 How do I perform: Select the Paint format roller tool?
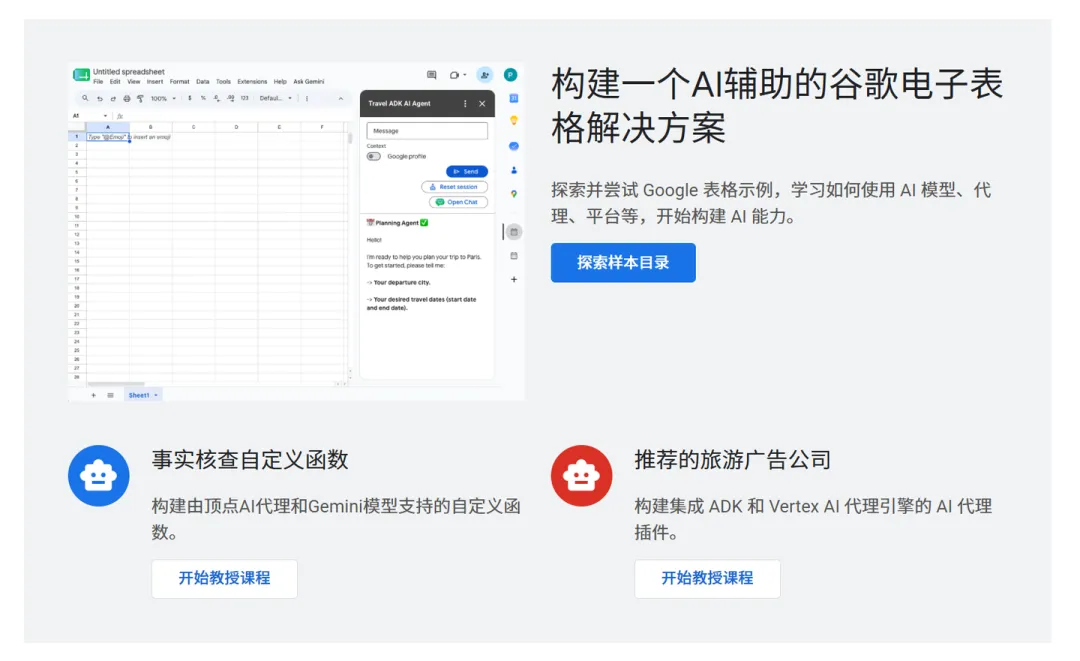click(140, 98)
